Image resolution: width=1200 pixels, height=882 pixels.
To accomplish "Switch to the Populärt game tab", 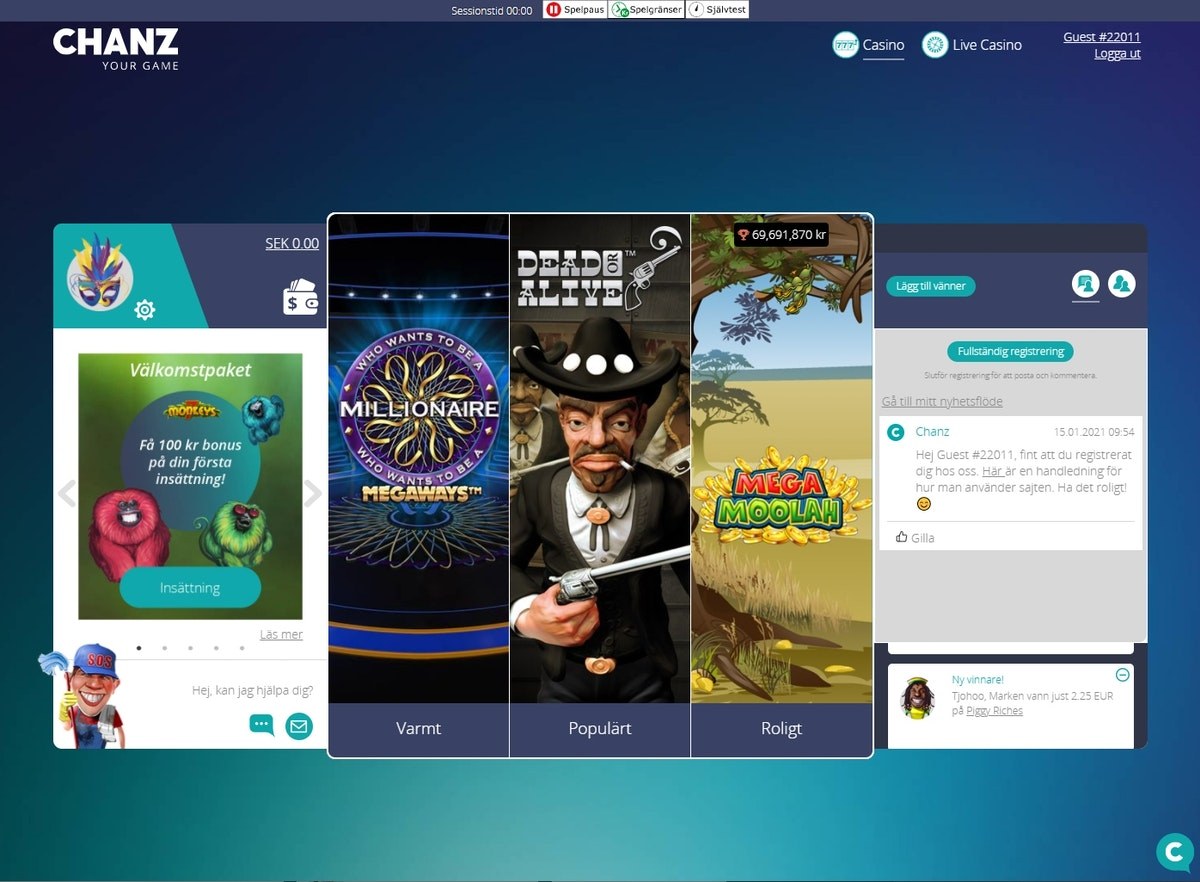I will (599, 729).
